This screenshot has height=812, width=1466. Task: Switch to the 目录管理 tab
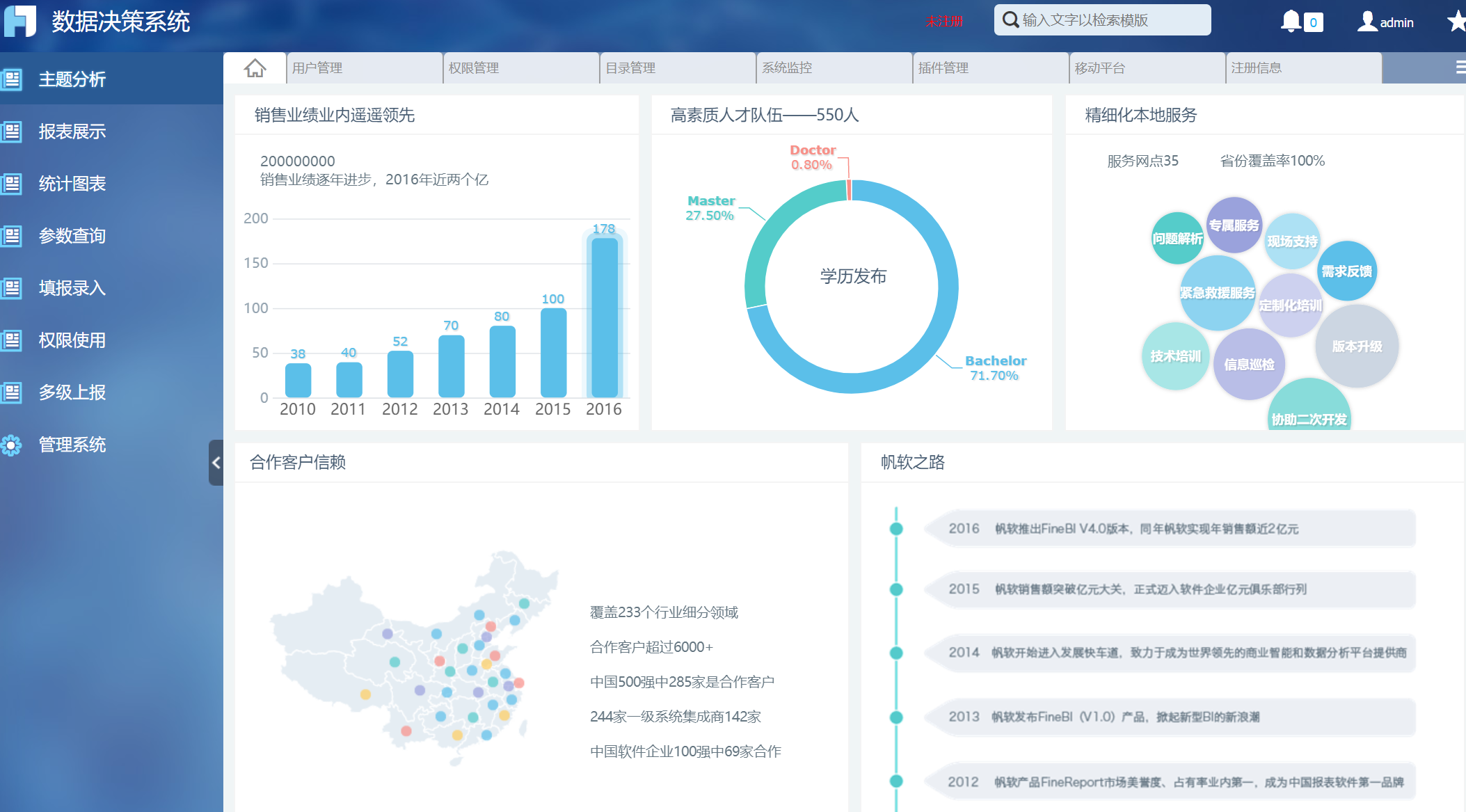click(x=678, y=68)
